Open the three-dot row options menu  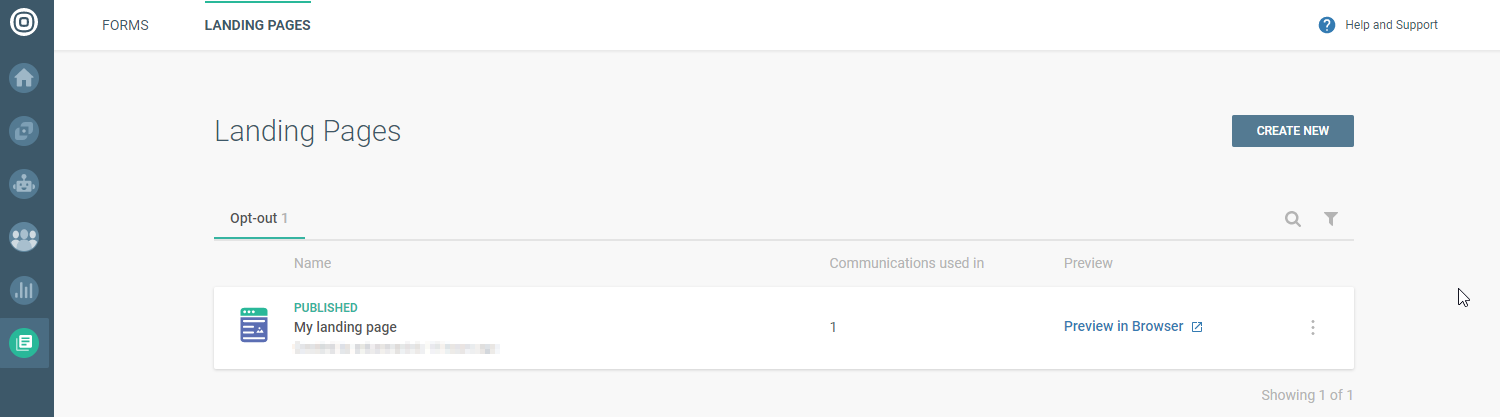[1313, 327]
